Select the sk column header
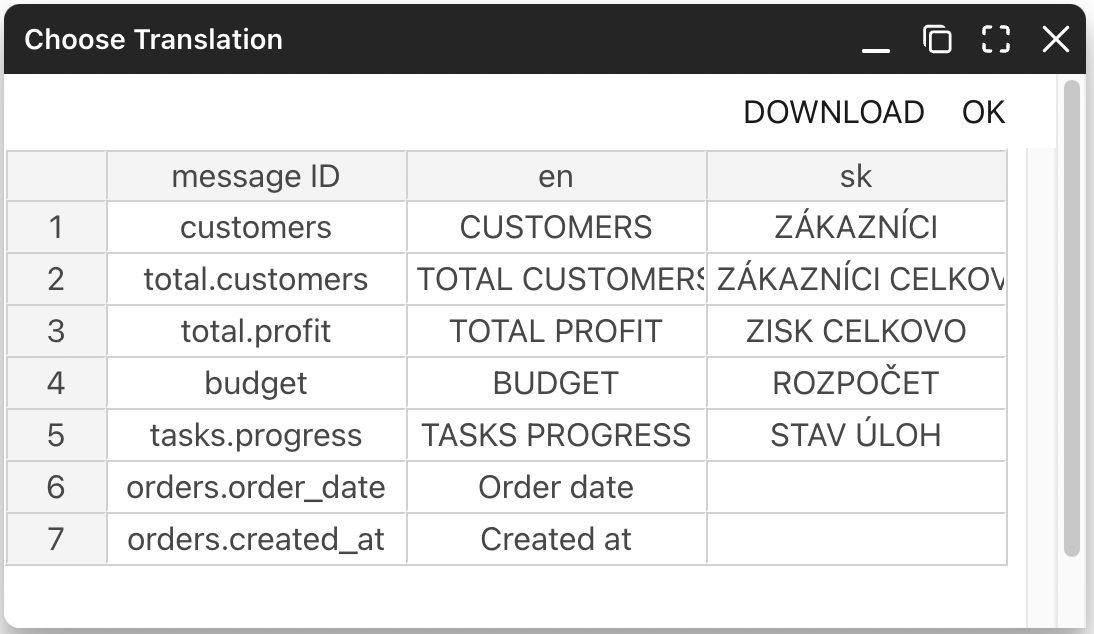This screenshot has width=1094, height=634. tap(856, 176)
